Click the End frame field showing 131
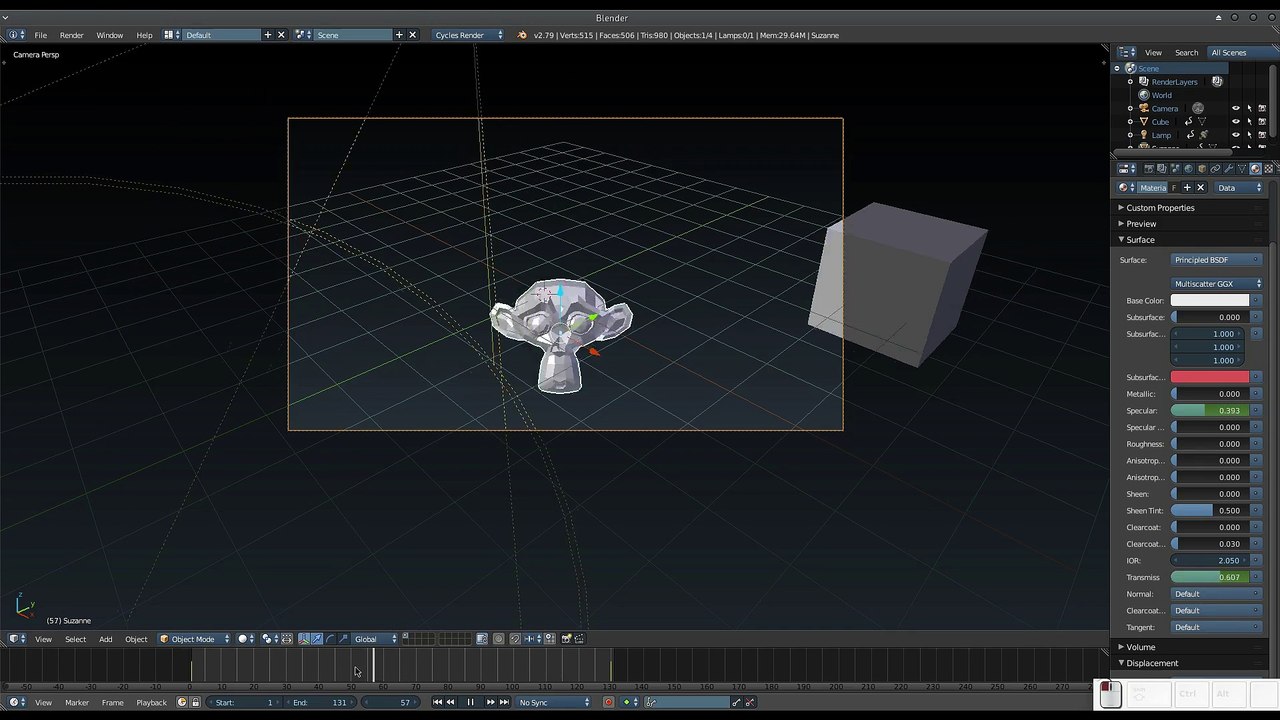 pos(321,703)
